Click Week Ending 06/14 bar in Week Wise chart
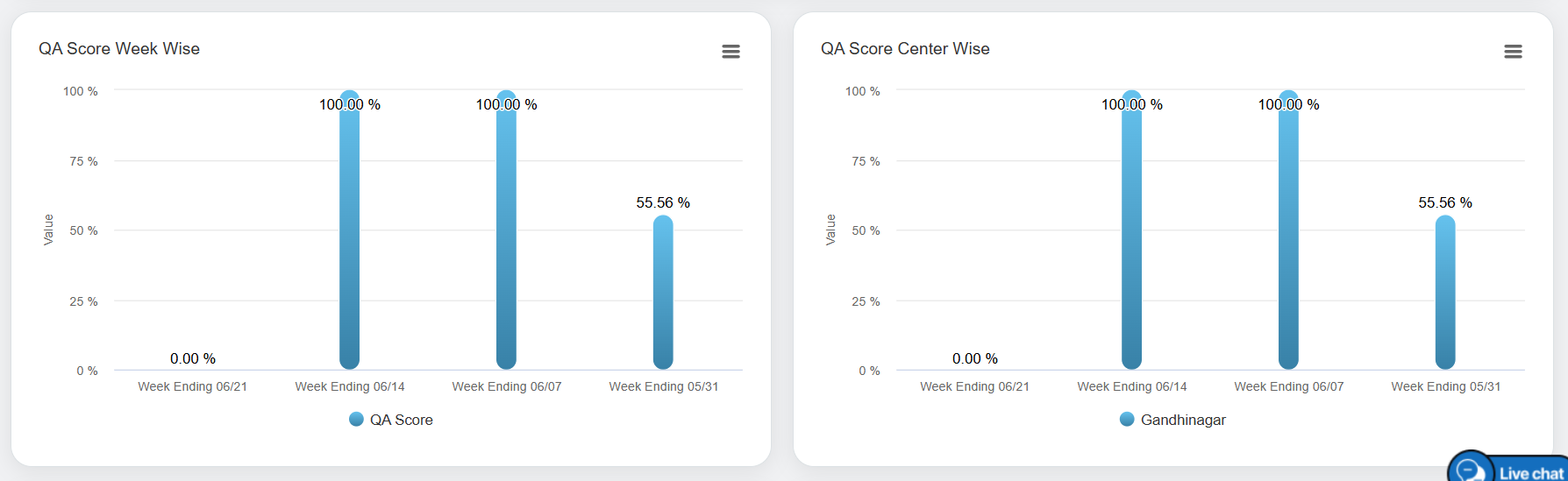Image resolution: width=1568 pixels, height=481 pixels. coord(350,237)
